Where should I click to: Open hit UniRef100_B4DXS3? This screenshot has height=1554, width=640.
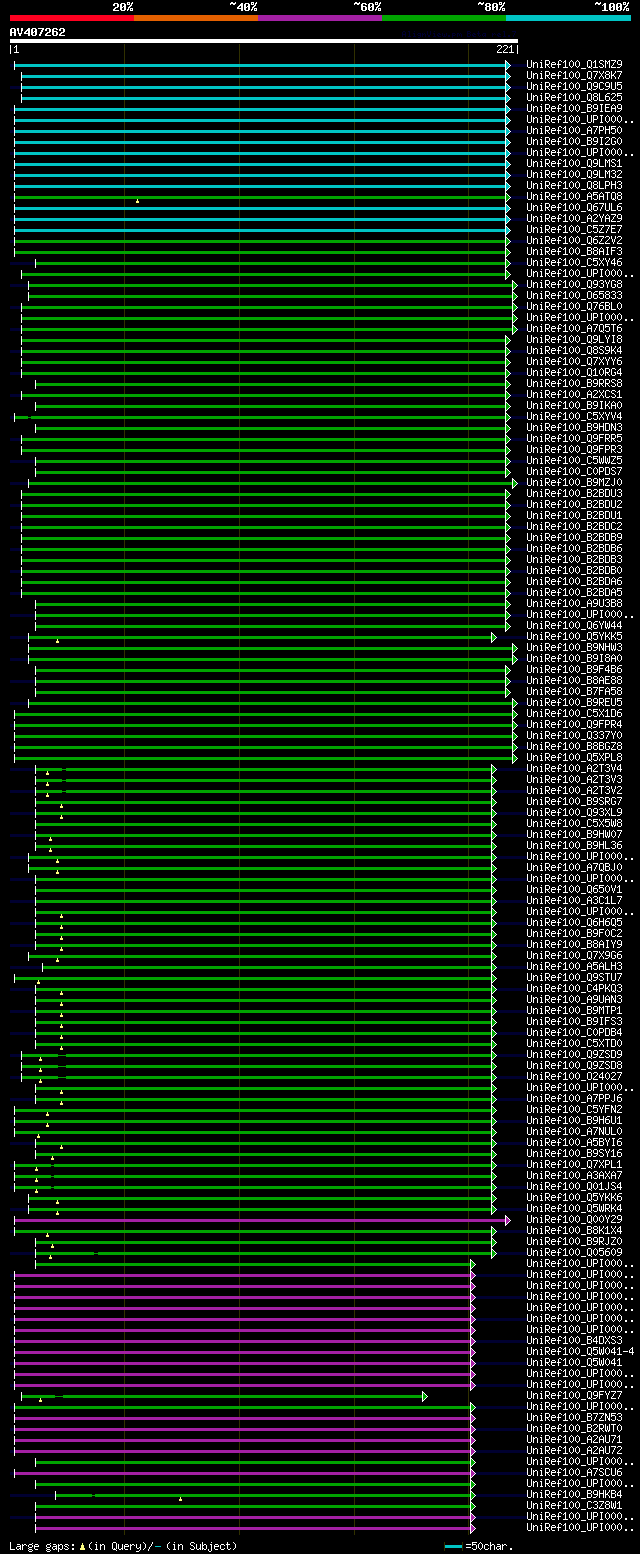[575, 1341]
